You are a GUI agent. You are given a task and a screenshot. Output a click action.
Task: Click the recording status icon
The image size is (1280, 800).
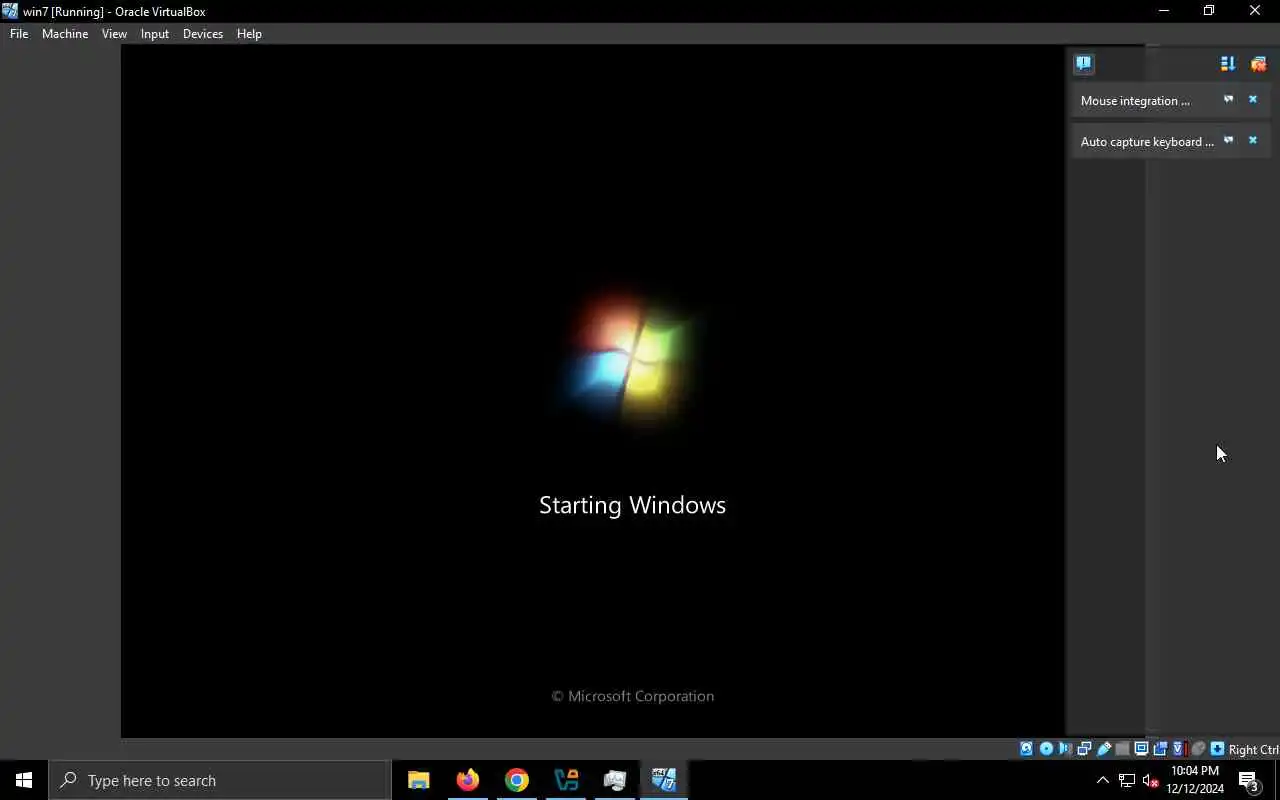tap(1160, 749)
